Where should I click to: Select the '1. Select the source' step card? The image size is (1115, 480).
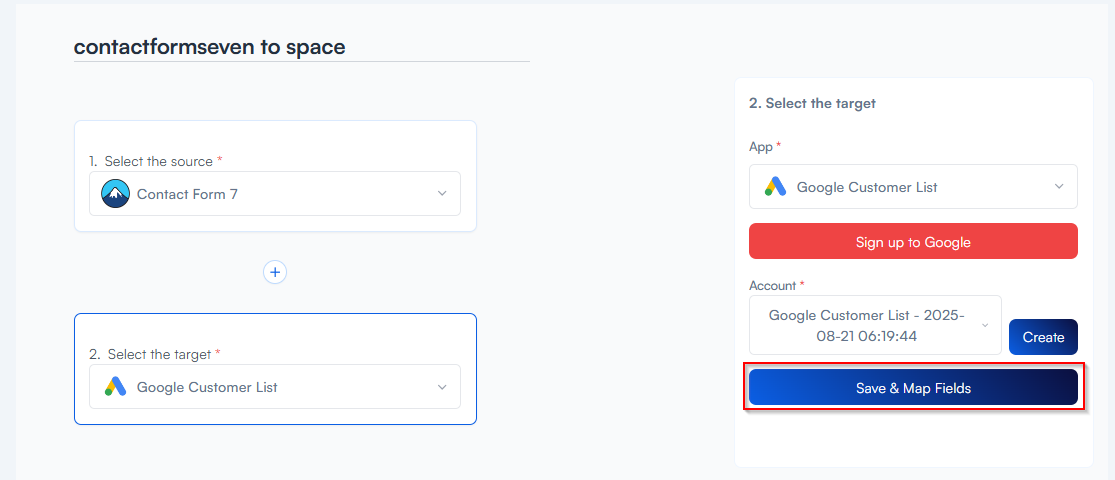(x=275, y=140)
